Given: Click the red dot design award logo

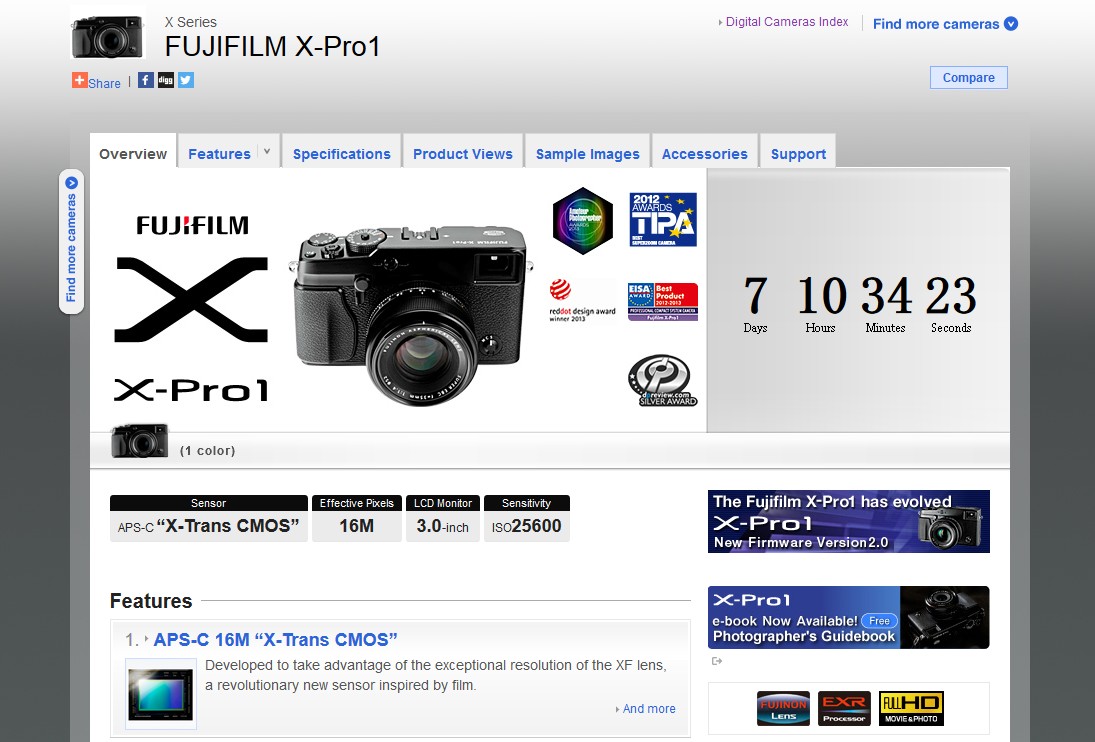Looking at the screenshot, I should tap(582, 301).
